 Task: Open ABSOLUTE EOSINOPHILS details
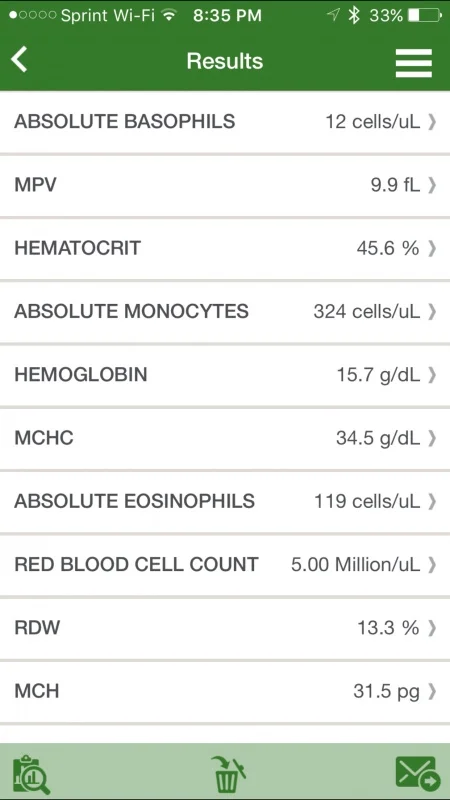(225, 502)
